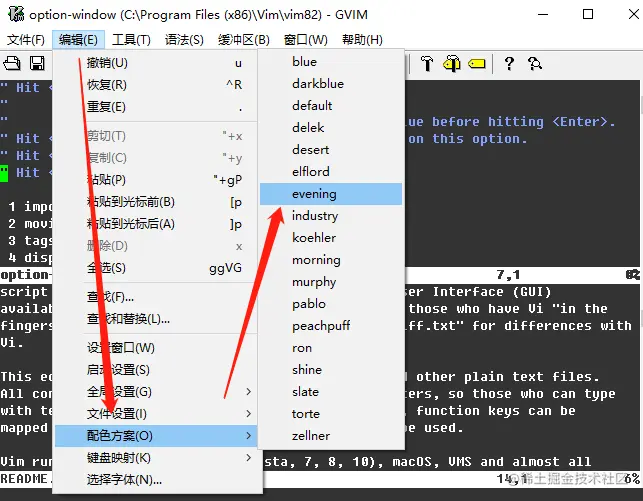This screenshot has height=501, width=643.
Task: Expand the 文件设置(I) submenu
Action: point(156,414)
